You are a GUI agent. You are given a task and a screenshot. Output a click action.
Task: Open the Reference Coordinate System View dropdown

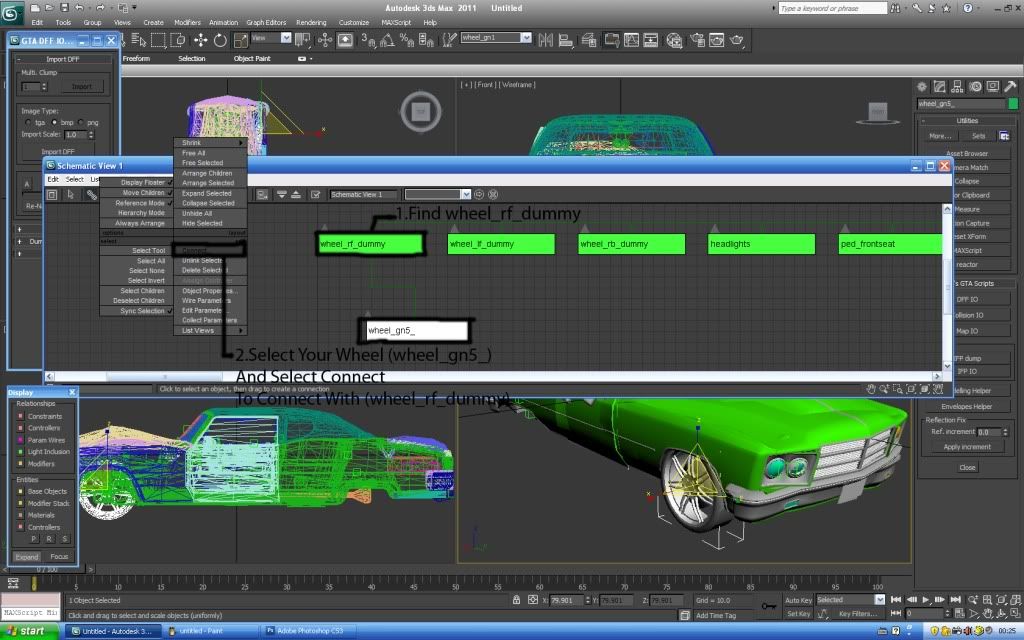pyautogui.click(x=285, y=38)
